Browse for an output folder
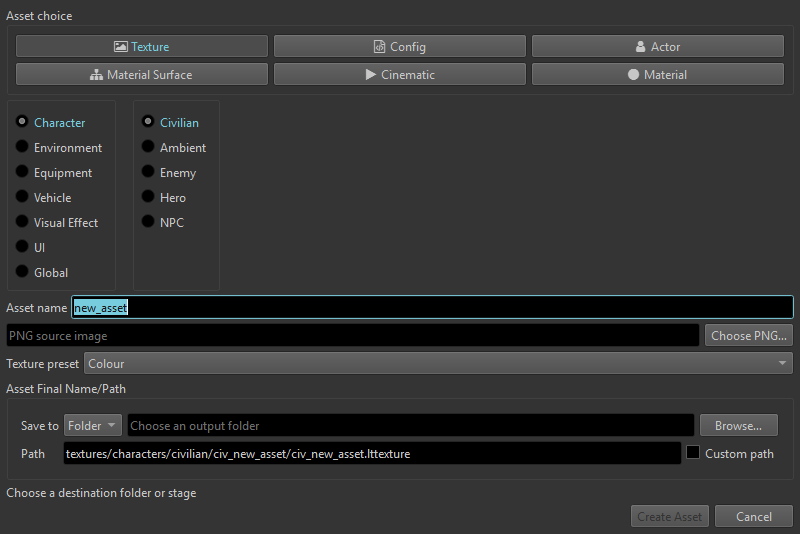 (738, 425)
